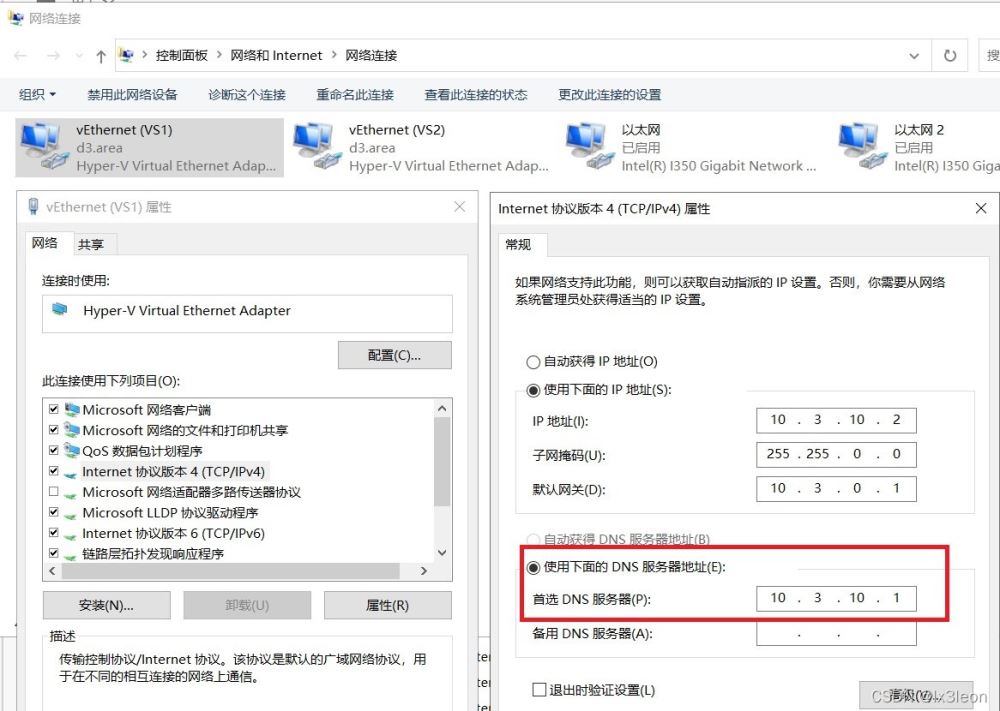The image size is (1000, 711).
Task: Click the 属性(R) button
Action: 387,605
